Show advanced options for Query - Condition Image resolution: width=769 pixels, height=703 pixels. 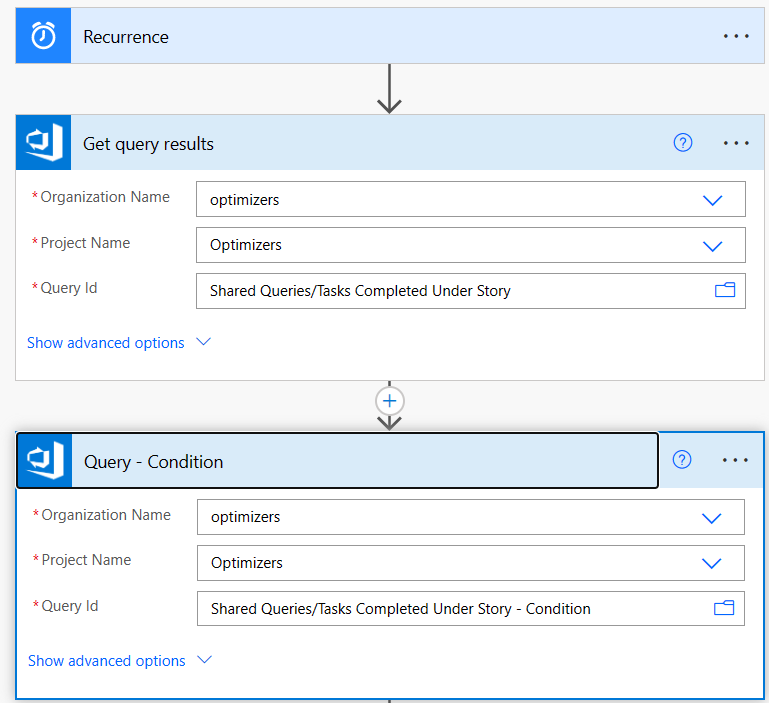[119, 661]
